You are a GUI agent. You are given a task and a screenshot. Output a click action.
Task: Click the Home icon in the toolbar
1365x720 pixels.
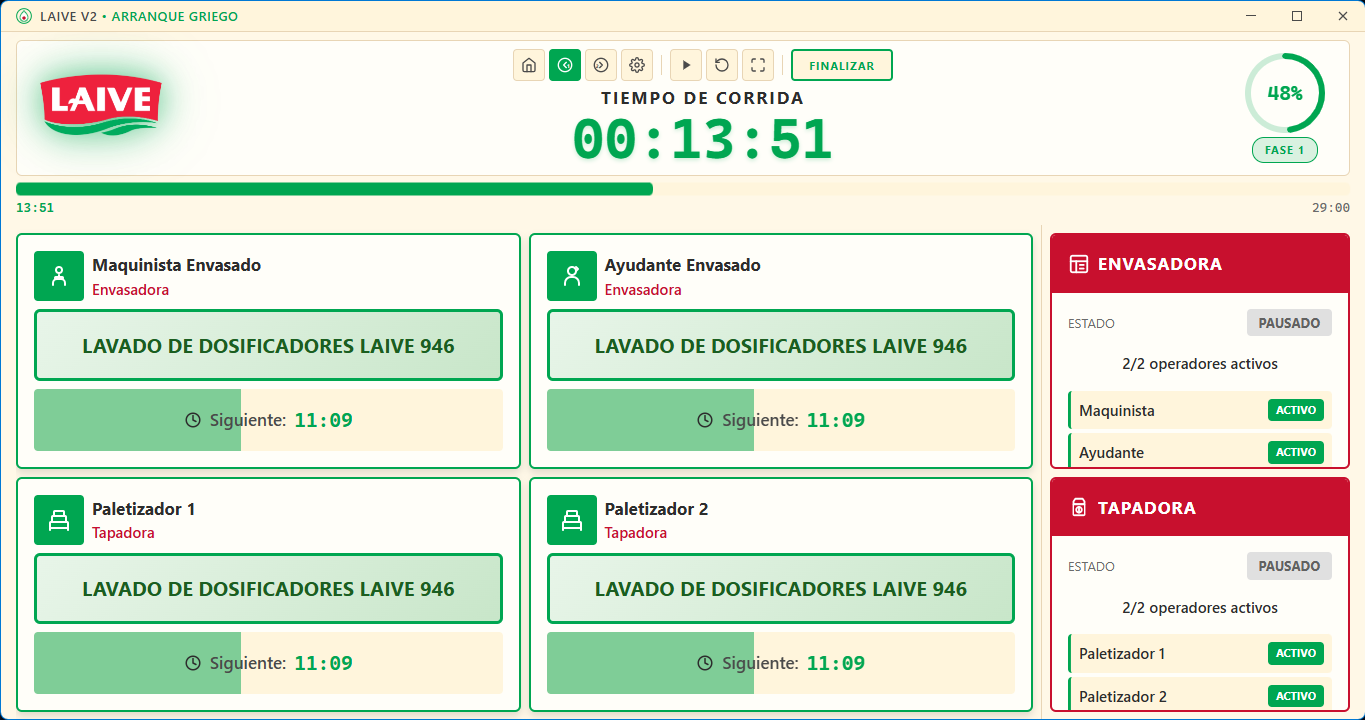[x=529, y=64]
